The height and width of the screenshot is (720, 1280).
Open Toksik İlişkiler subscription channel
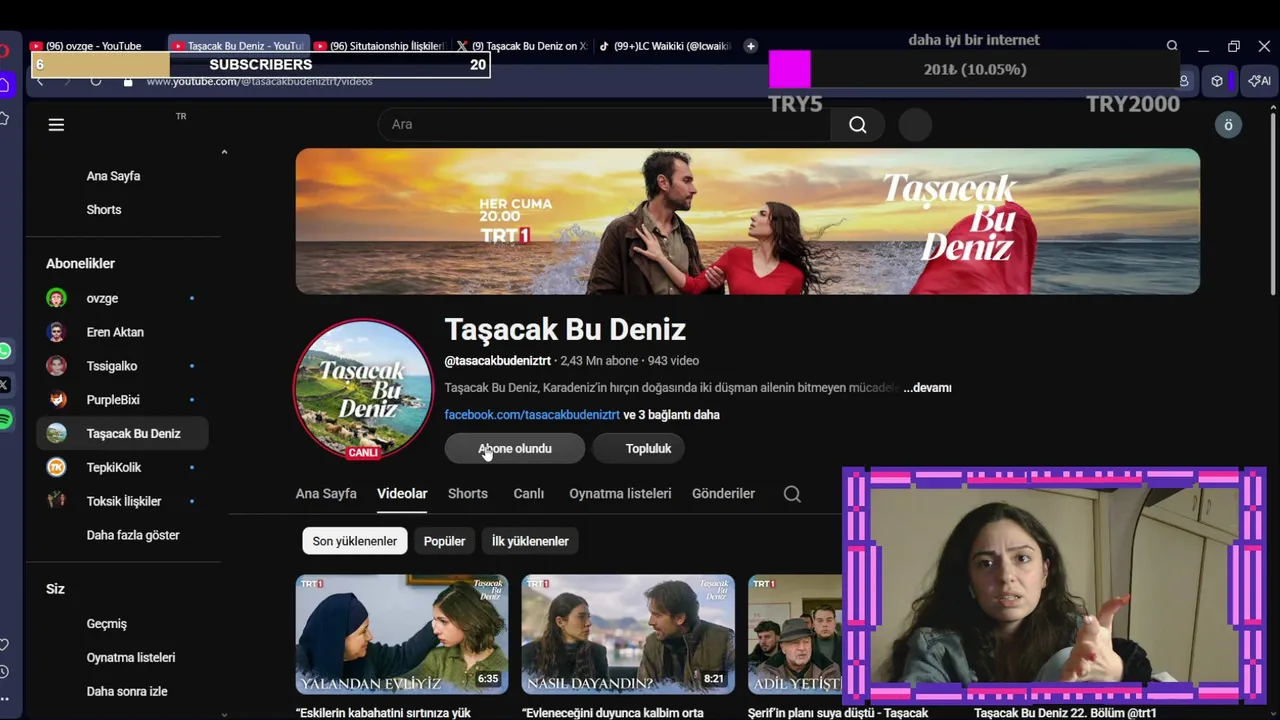pos(122,501)
